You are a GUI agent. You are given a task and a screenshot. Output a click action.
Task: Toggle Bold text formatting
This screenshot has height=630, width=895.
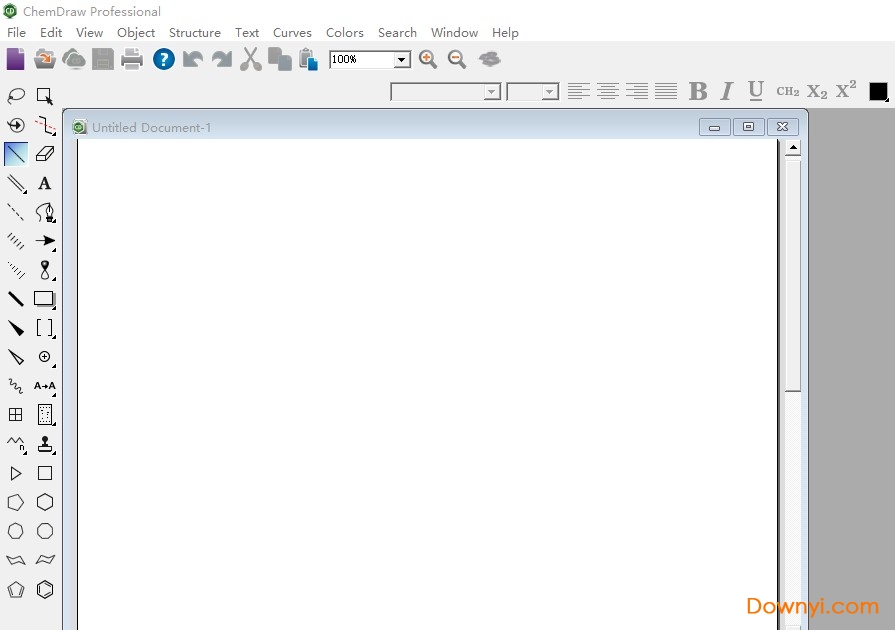pos(698,91)
